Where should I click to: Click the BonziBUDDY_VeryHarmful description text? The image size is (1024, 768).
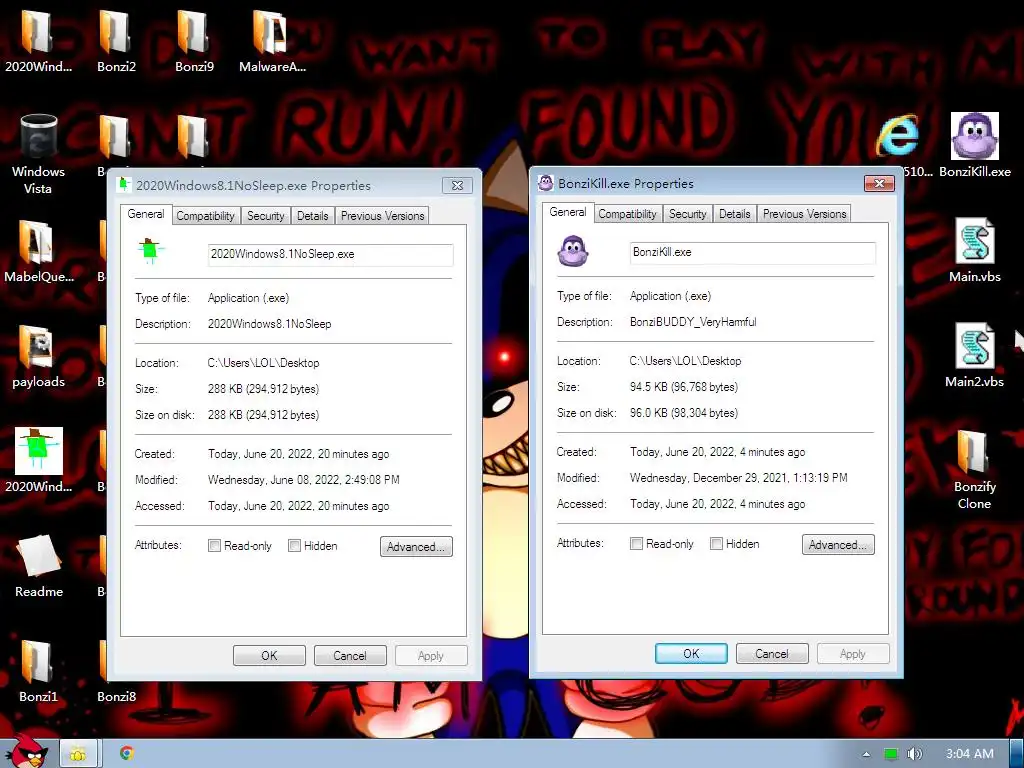[x=693, y=322]
